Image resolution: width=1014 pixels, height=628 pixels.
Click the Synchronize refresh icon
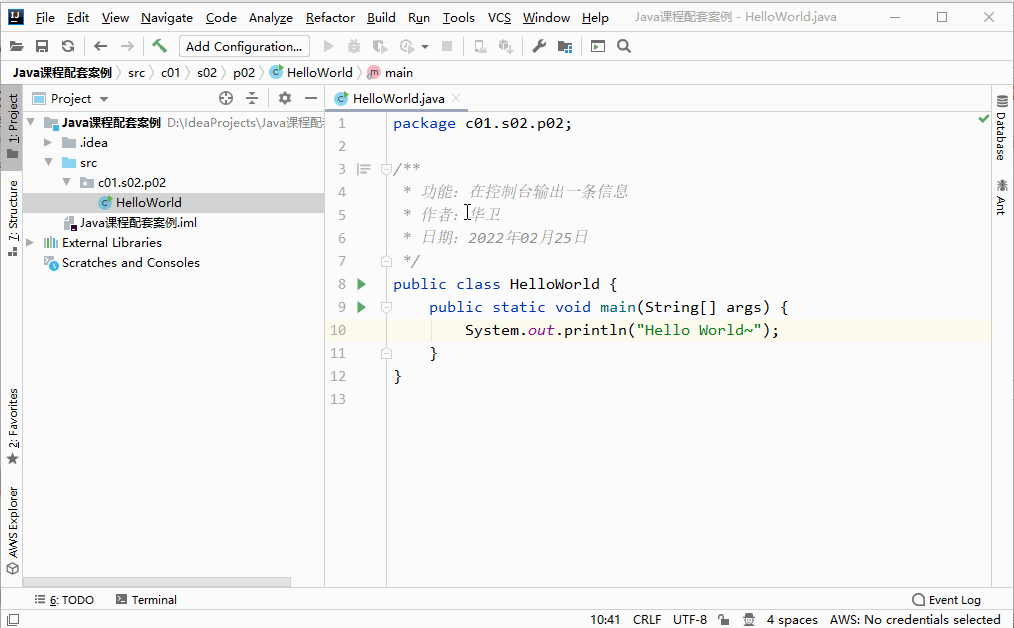68,46
